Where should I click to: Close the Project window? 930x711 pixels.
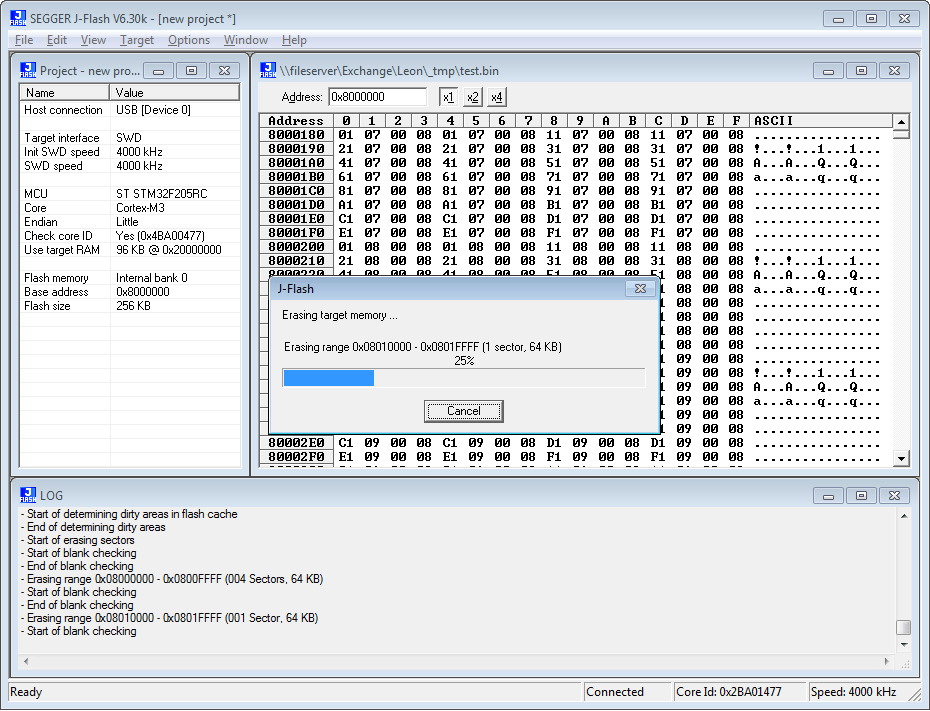point(224,71)
